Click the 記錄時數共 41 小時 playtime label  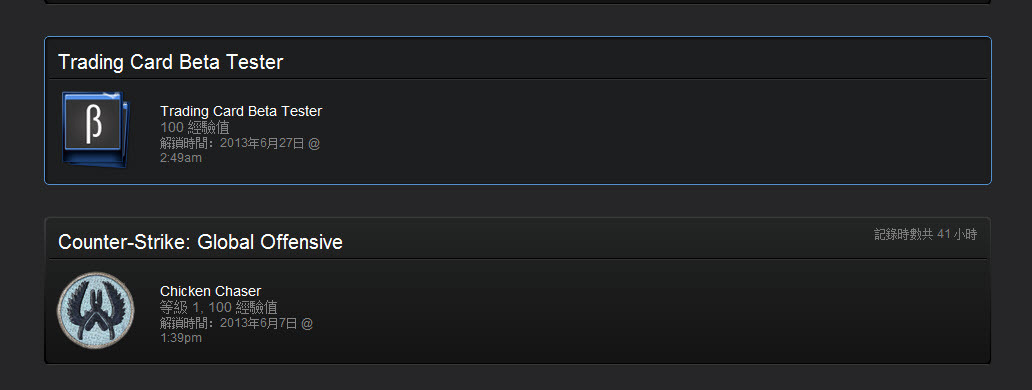click(x=925, y=234)
